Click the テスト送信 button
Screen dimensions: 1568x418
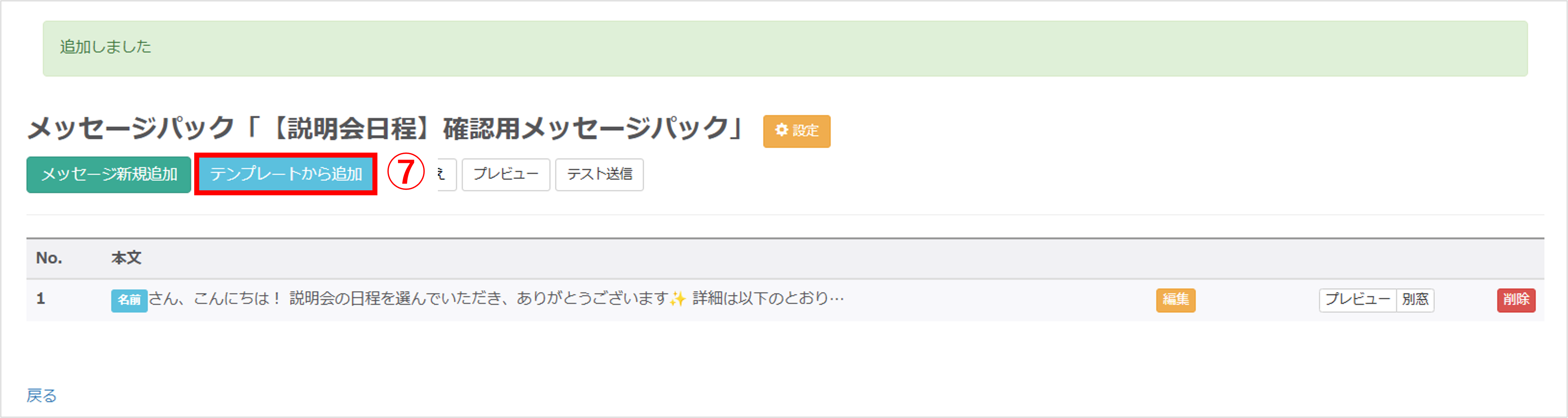[599, 175]
